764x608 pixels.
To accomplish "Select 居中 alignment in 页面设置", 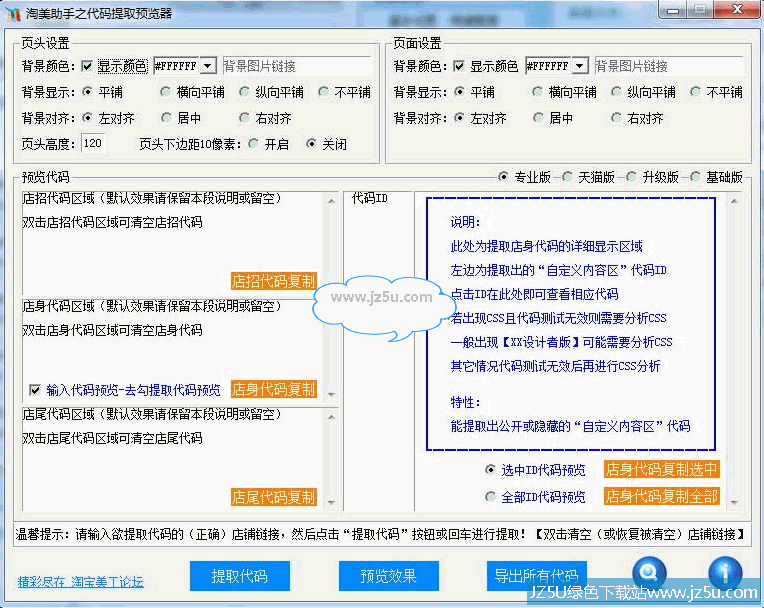I will point(538,117).
